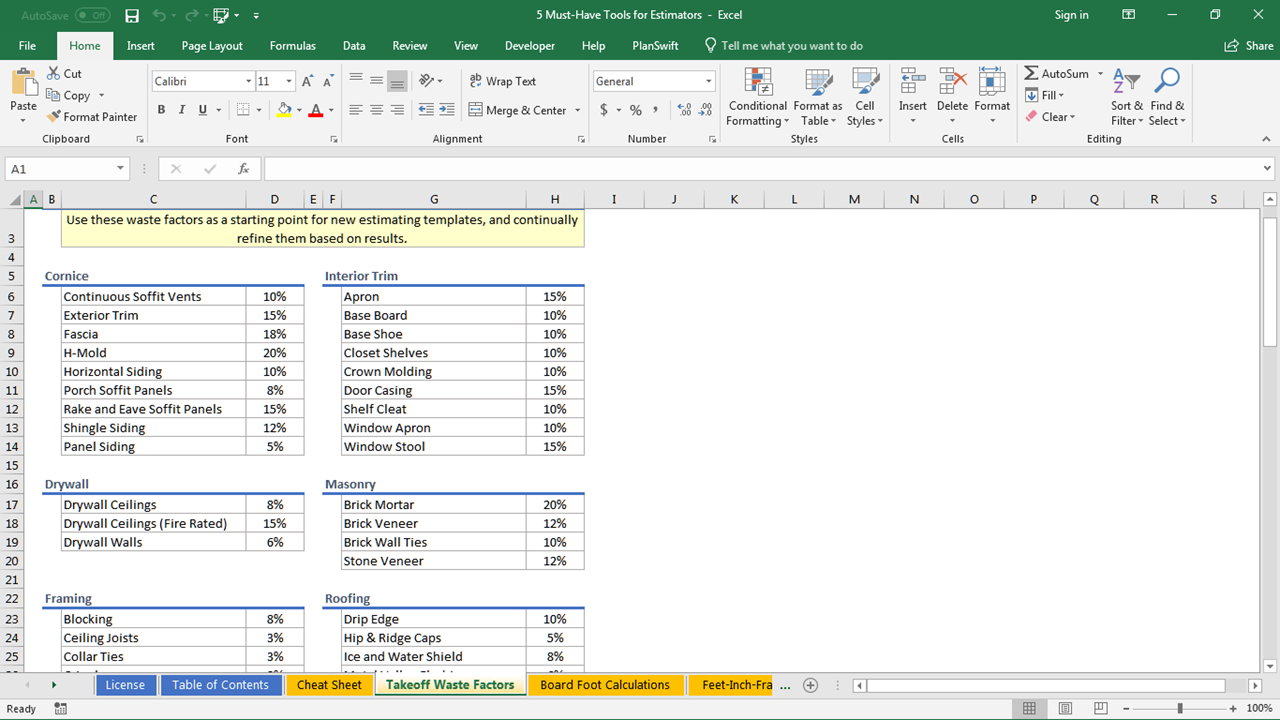This screenshot has width=1280, height=720.
Task: Open the Number Format dropdown
Action: point(708,81)
